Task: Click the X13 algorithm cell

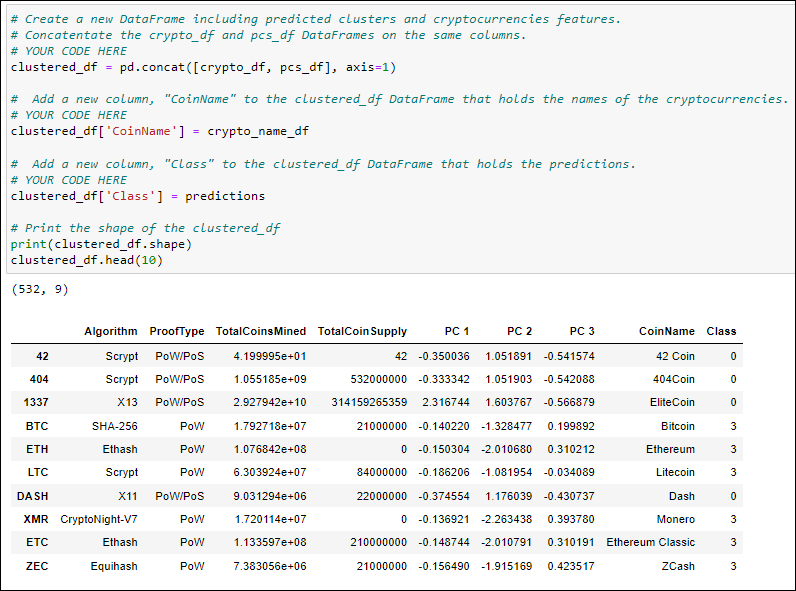Action: (127, 402)
